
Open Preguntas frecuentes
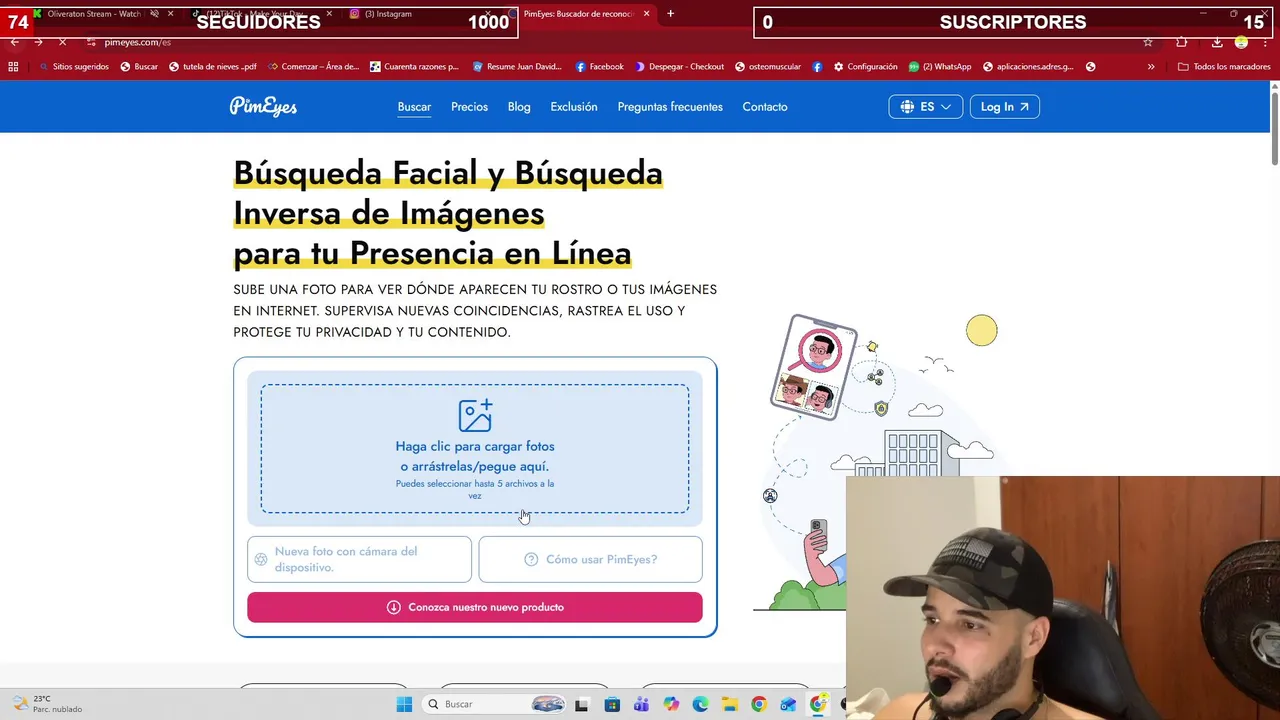coord(670,107)
